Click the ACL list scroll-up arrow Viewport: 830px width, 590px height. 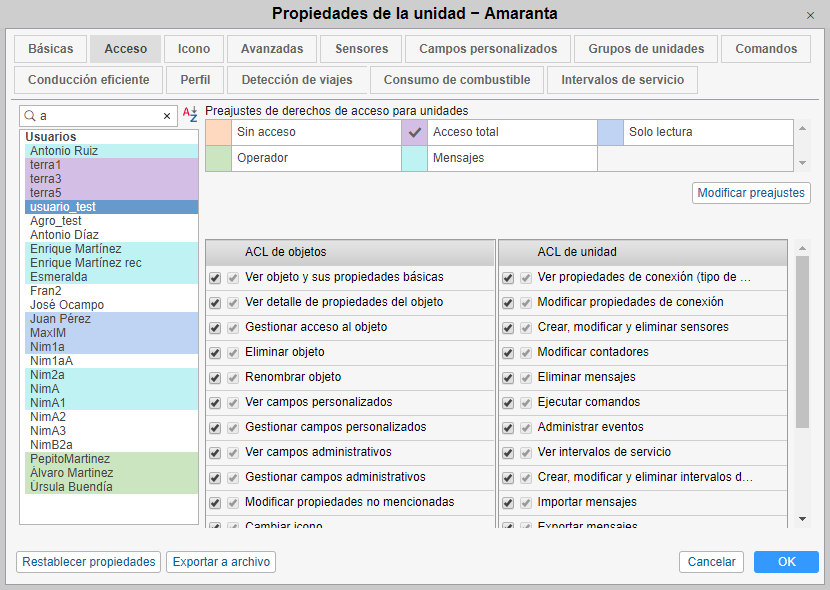click(x=802, y=248)
